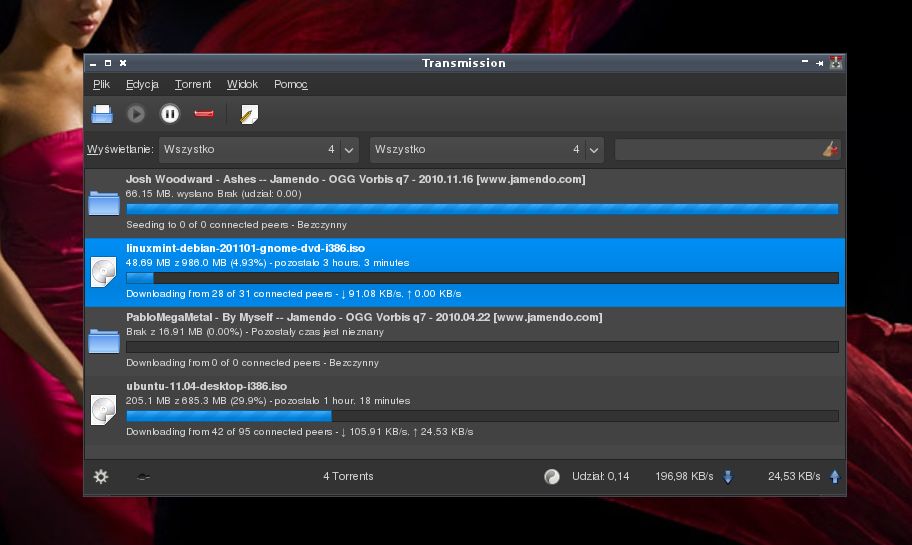
Task: Click the linuxmint torrent progress bar
Action: [x=482, y=279]
